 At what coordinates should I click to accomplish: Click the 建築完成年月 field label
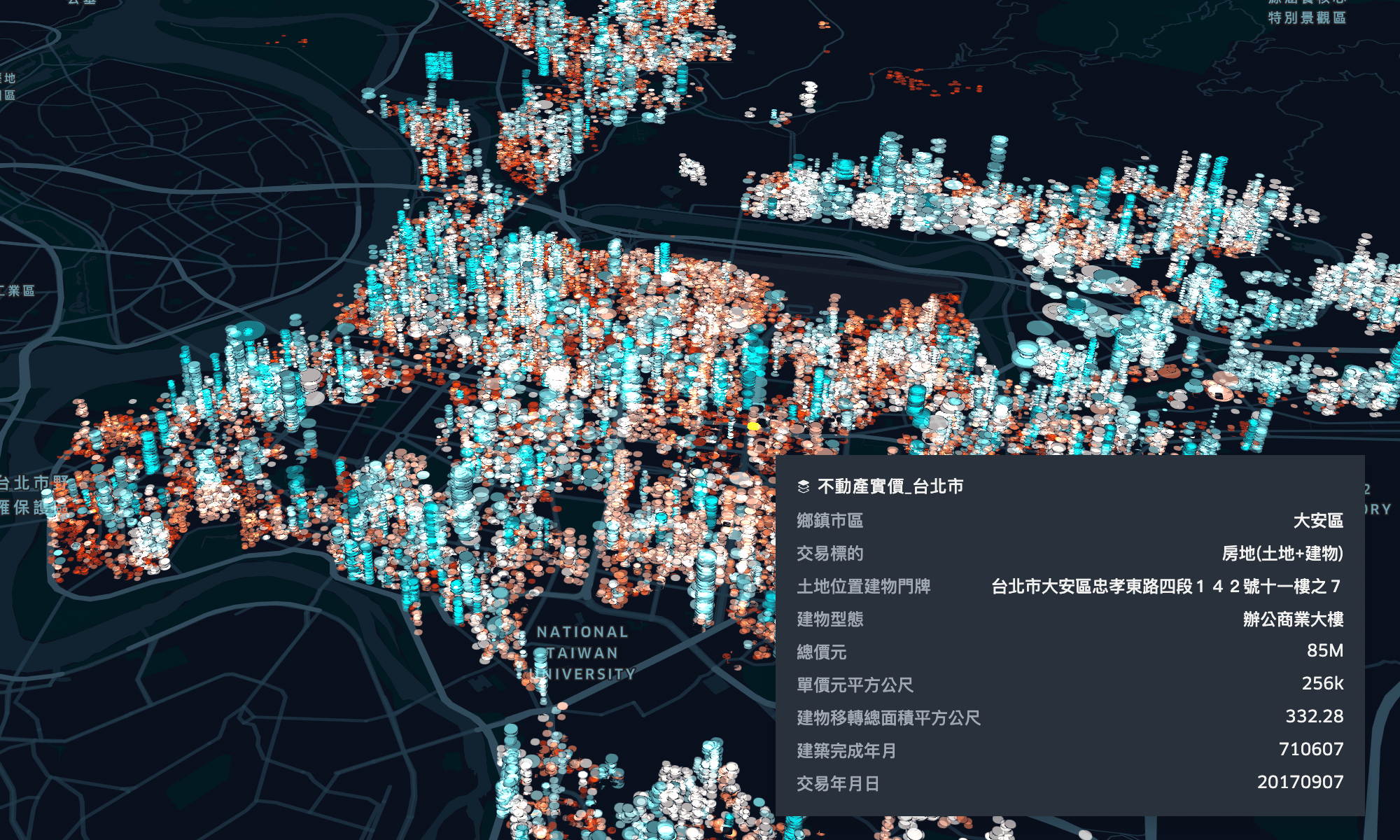[x=846, y=750]
